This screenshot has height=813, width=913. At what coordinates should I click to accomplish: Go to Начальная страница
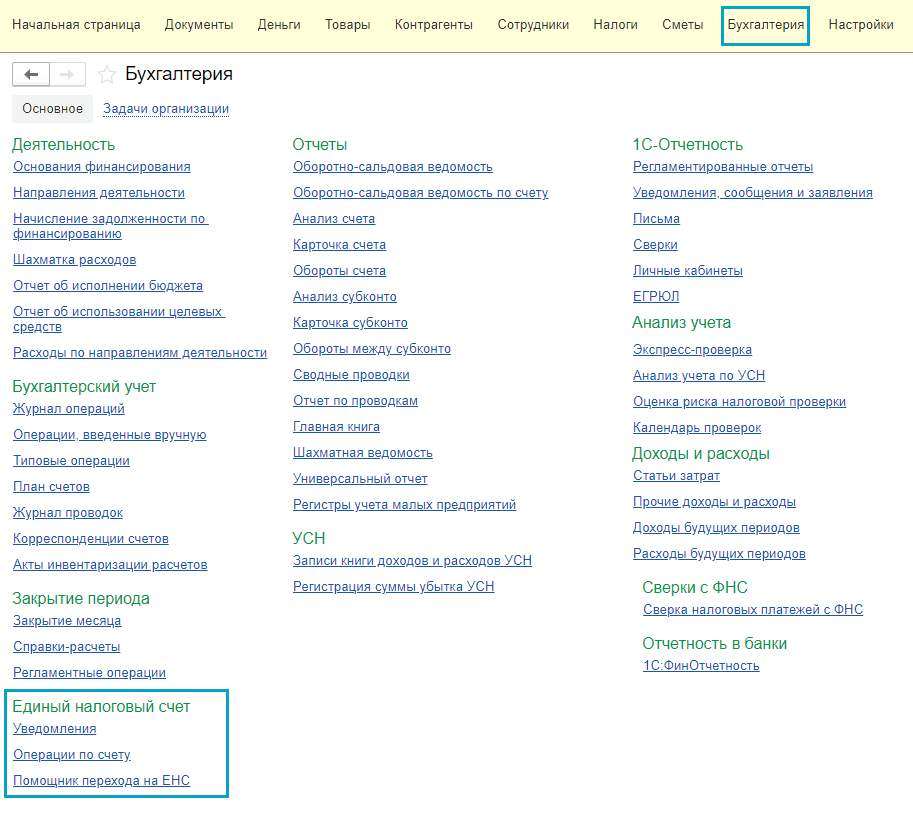76,25
